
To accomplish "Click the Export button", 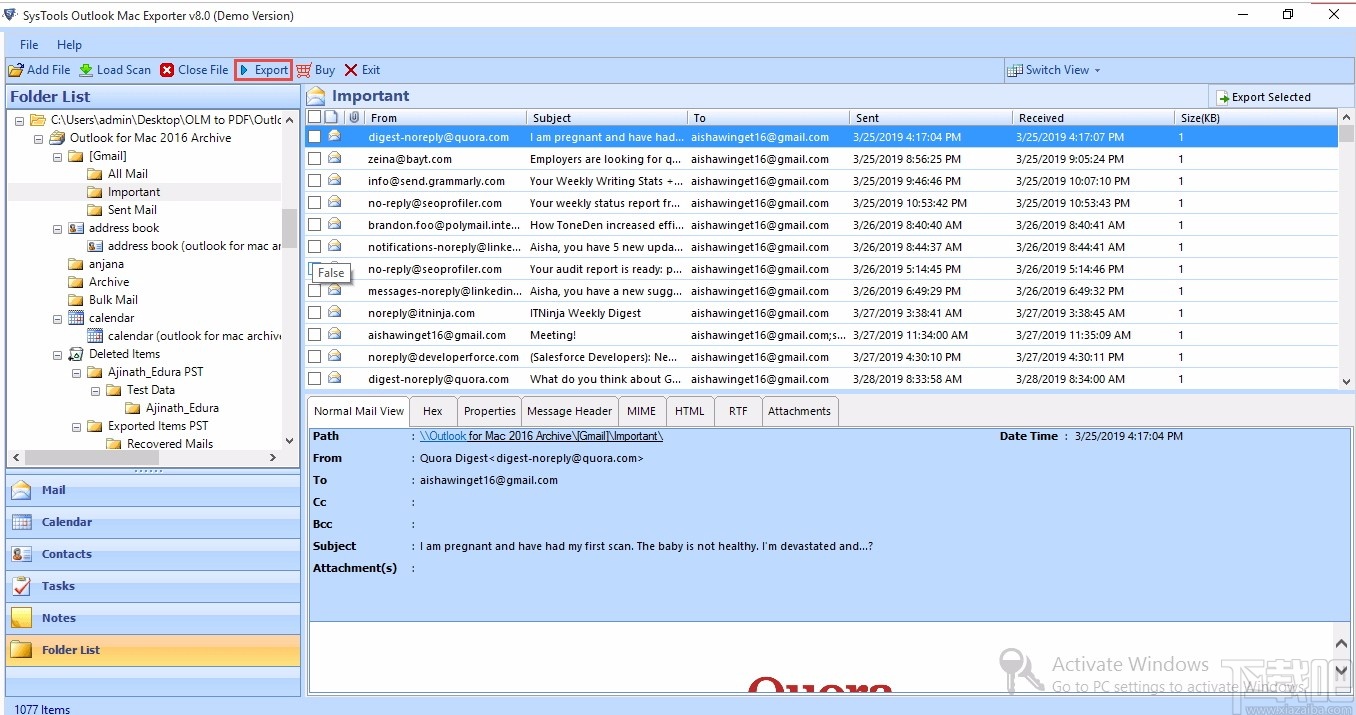I will pos(262,70).
